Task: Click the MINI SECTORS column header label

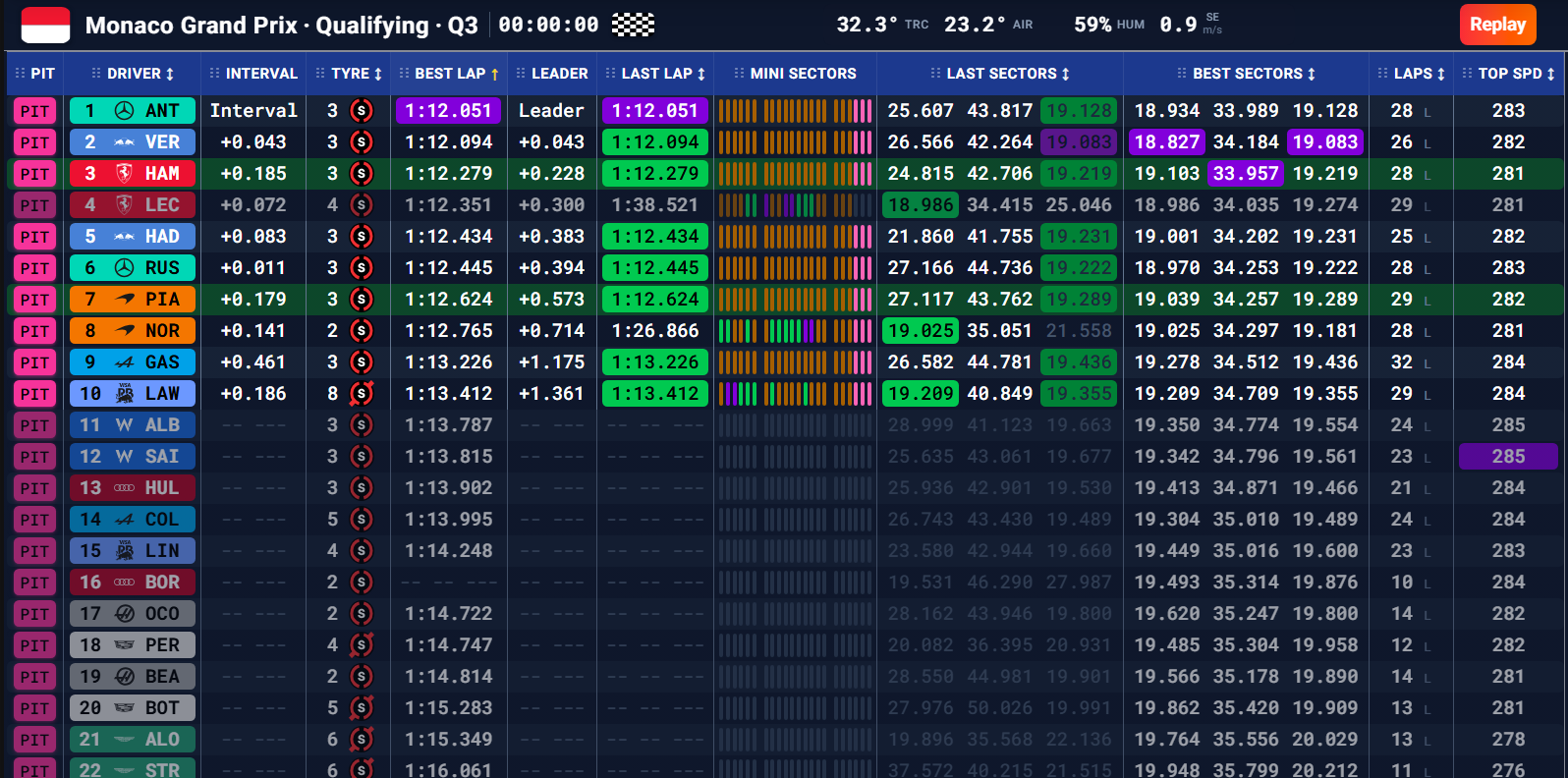Action: pyautogui.click(x=804, y=74)
